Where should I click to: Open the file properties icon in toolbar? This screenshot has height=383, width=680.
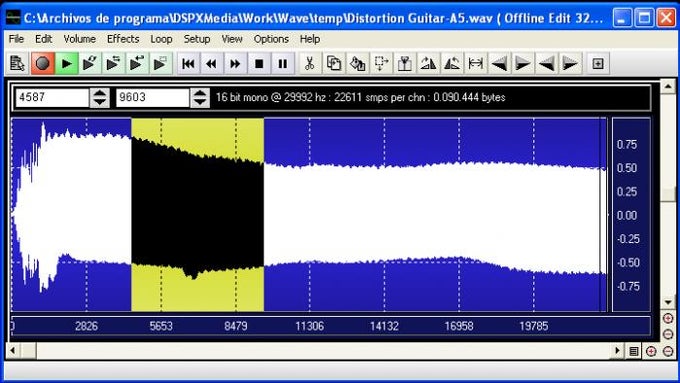(x=18, y=64)
